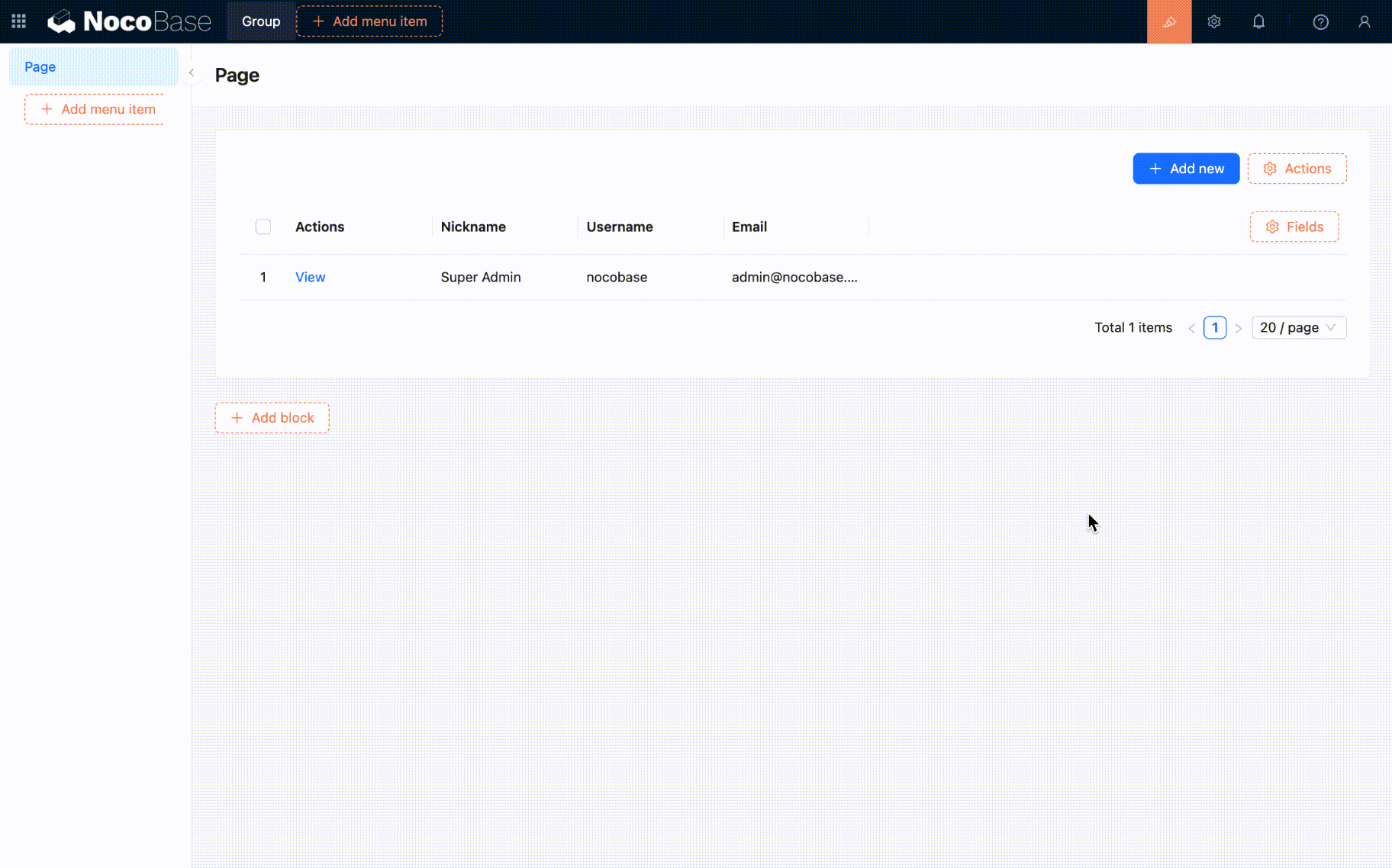
Task: Click row number 1 in the table
Action: [x=263, y=277]
